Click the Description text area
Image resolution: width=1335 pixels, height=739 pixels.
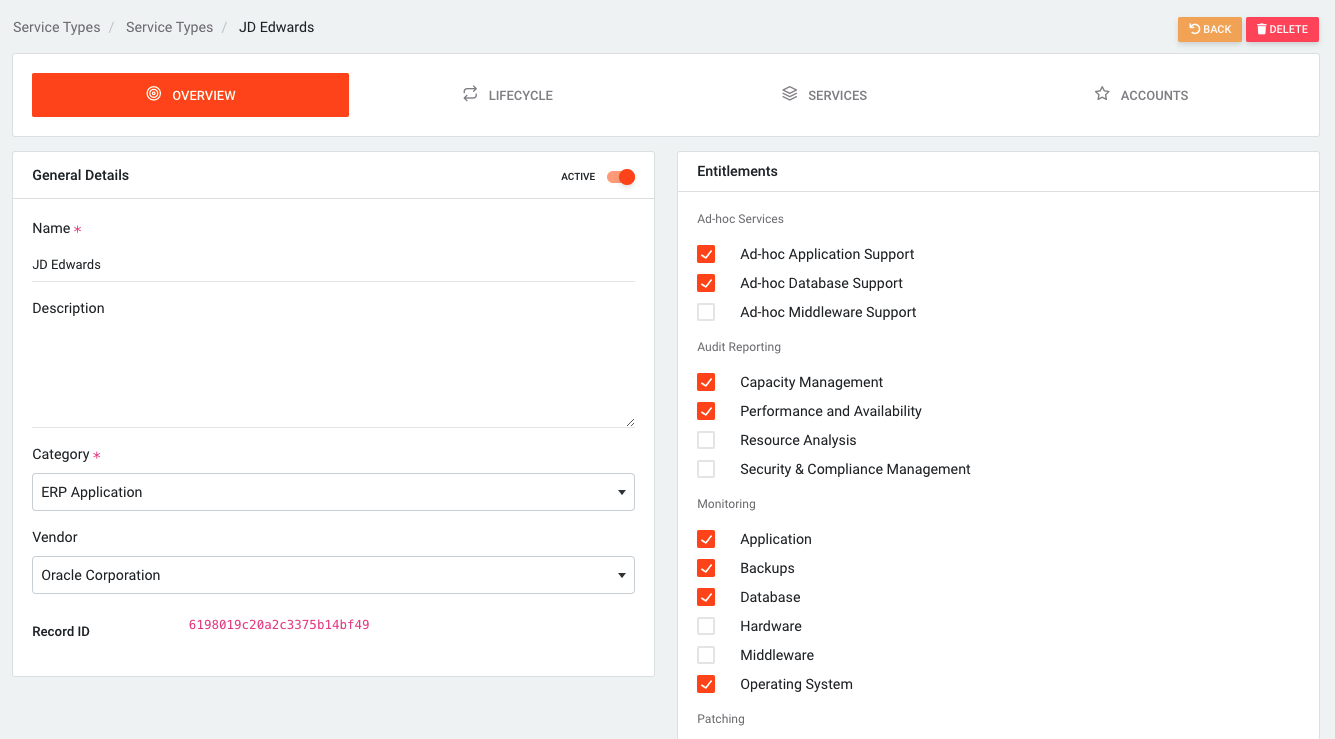coord(333,377)
